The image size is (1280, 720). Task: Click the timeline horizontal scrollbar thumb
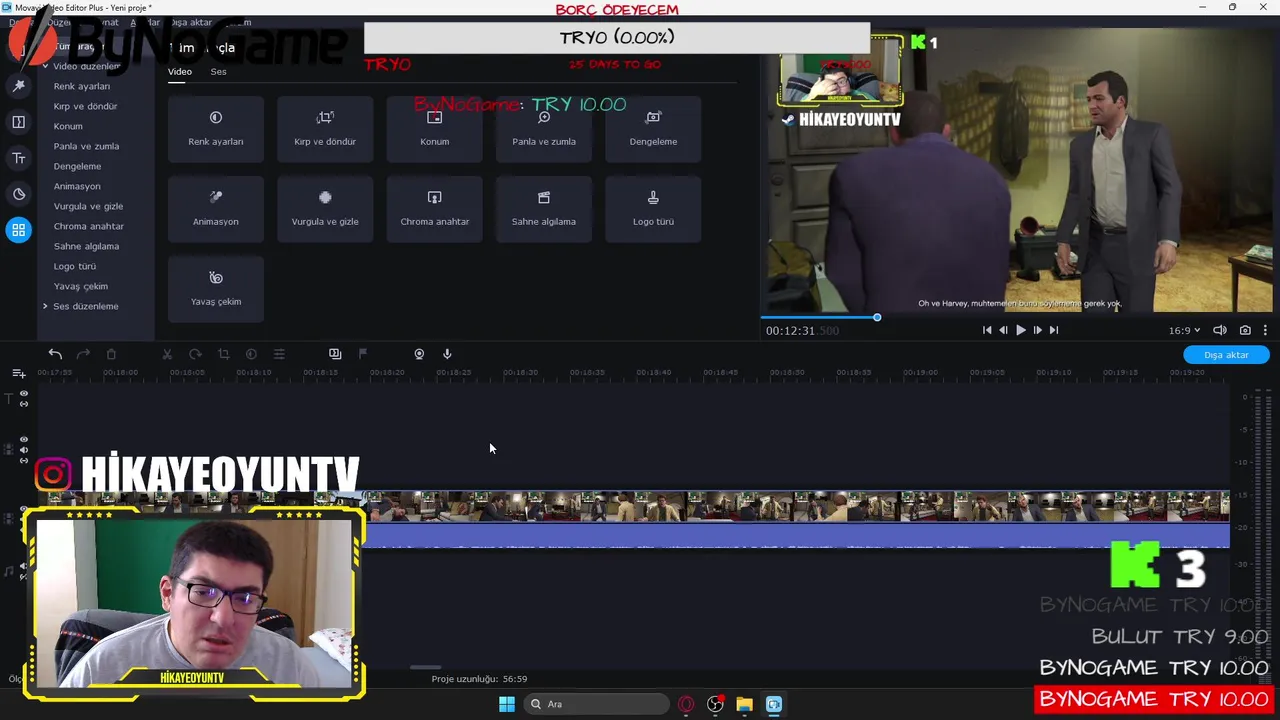coord(425,667)
